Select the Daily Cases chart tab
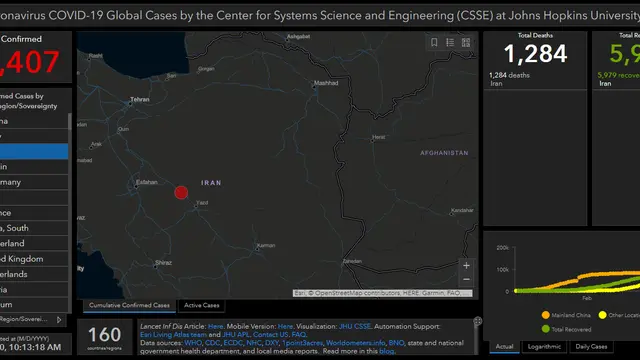Screen dimensions: 640x360 pyautogui.click(x=591, y=347)
